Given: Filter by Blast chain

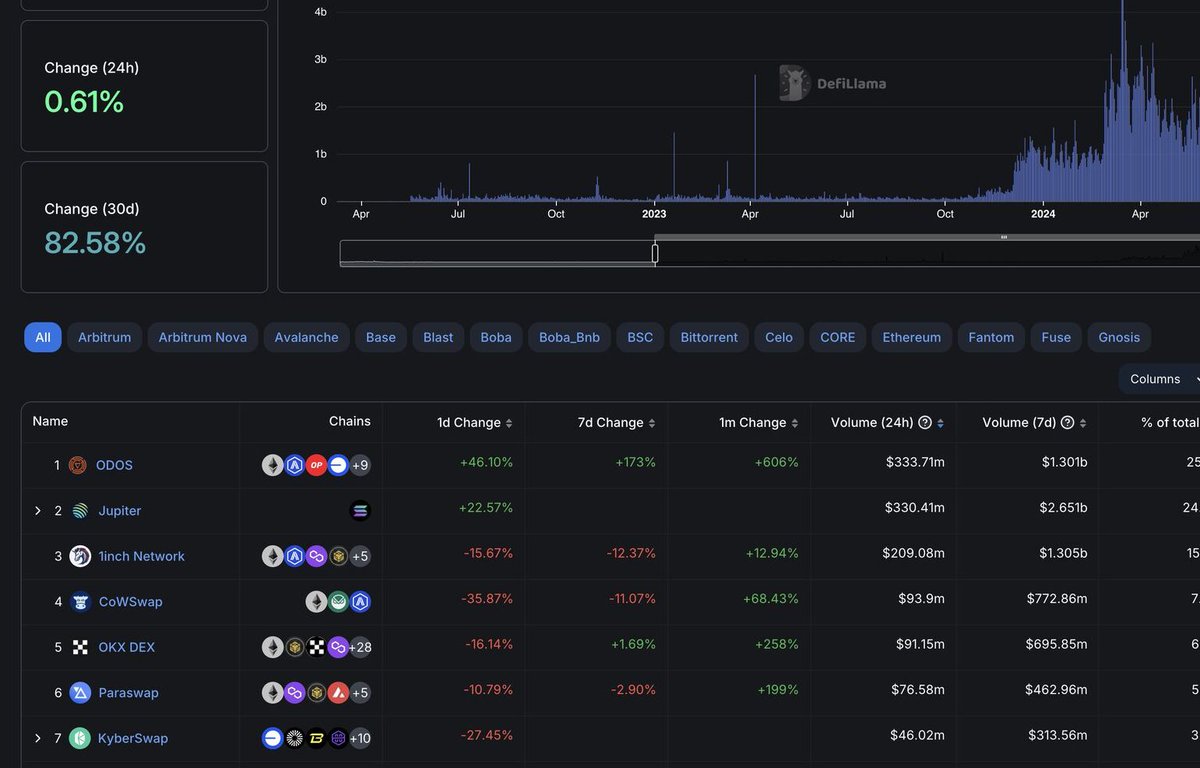Looking at the screenshot, I should 438,337.
